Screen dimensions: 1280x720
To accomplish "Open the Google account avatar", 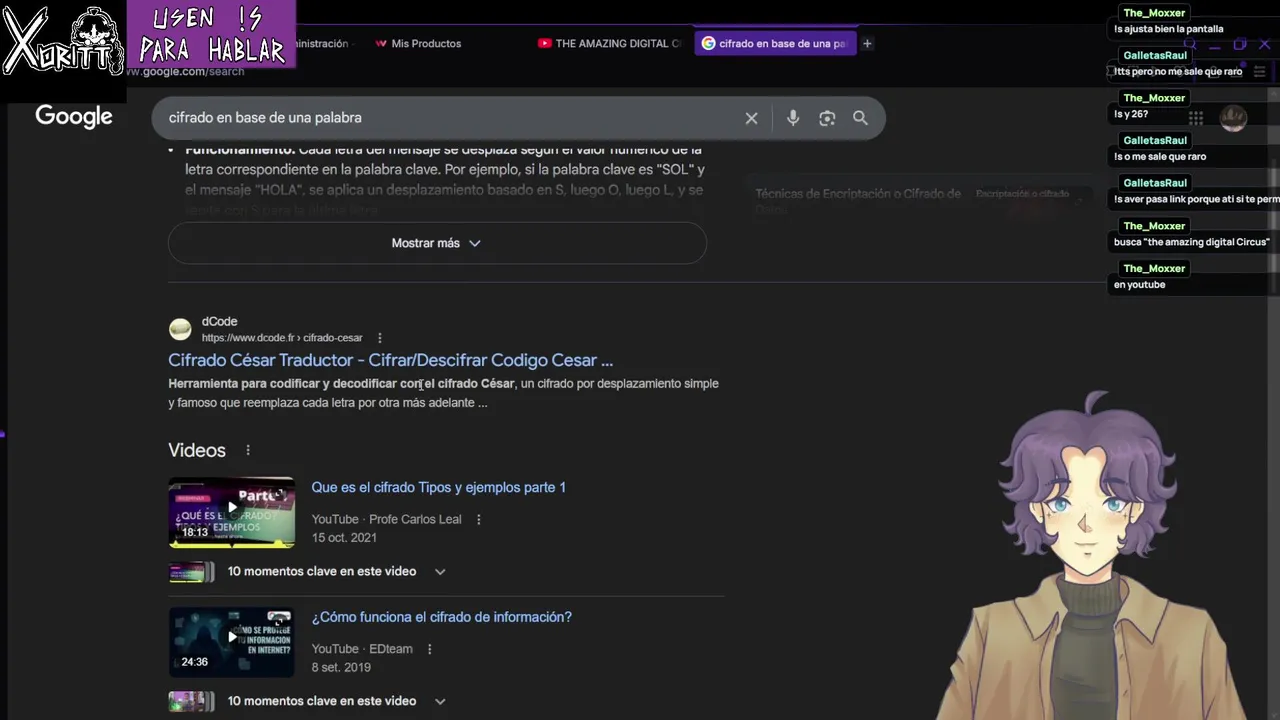I will (x=1233, y=118).
